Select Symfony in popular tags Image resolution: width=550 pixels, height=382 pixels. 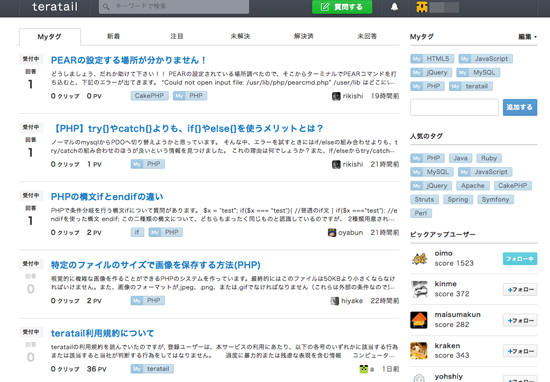point(495,200)
